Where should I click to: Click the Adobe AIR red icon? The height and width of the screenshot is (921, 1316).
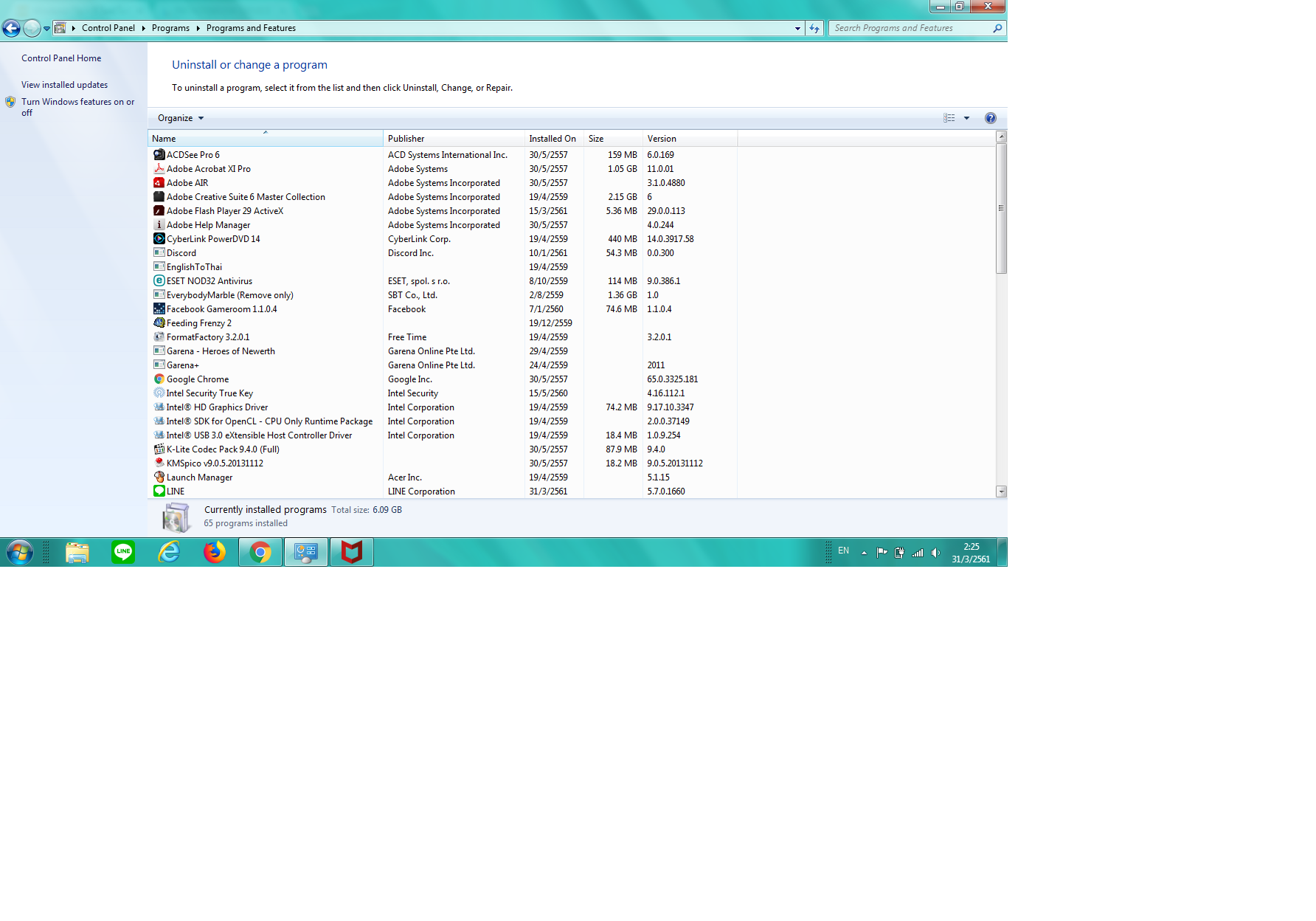click(x=159, y=182)
